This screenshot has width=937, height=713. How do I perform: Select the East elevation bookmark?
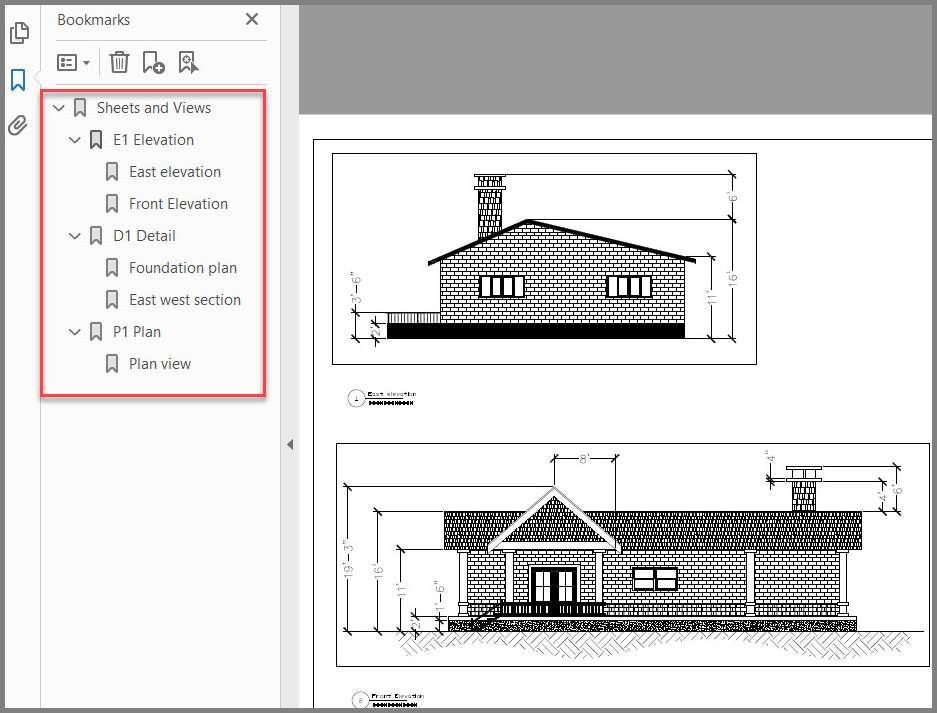click(x=174, y=172)
